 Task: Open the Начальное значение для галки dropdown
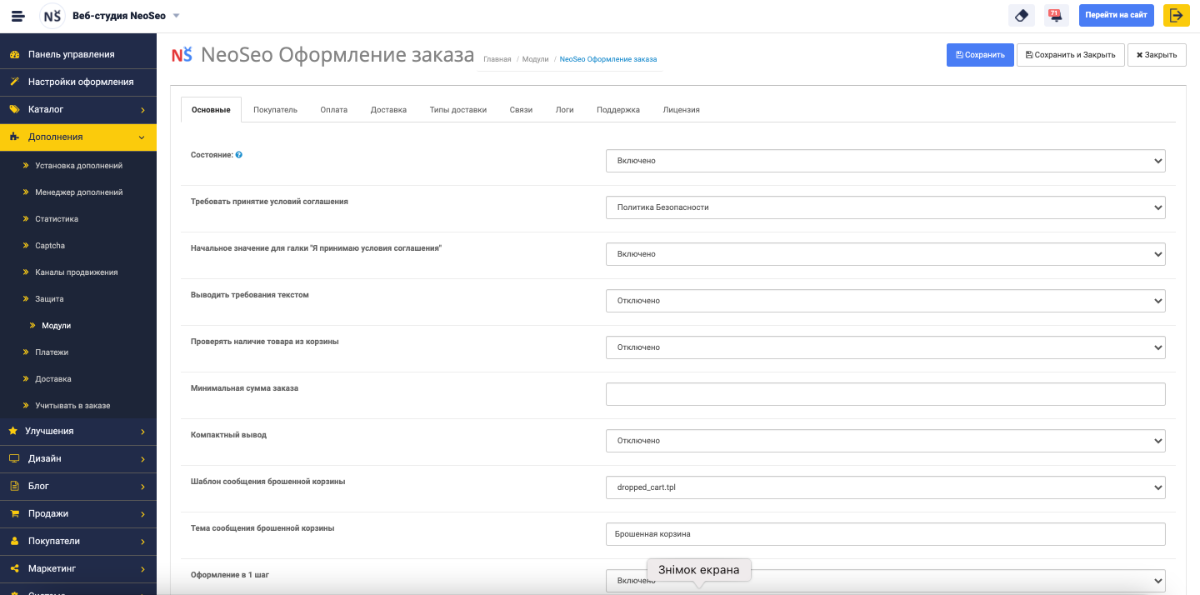pyautogui.click(x=885, y=254)
